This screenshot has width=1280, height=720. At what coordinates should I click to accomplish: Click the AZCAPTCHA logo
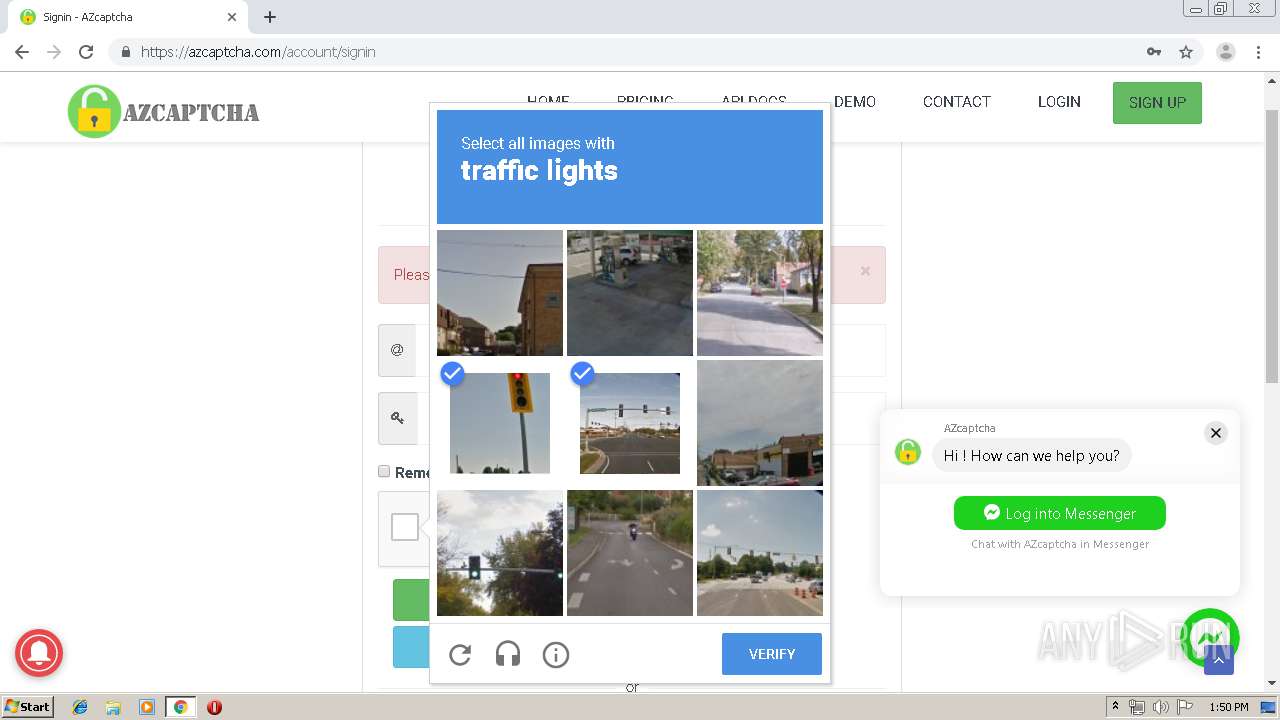[x=164, y=111]
